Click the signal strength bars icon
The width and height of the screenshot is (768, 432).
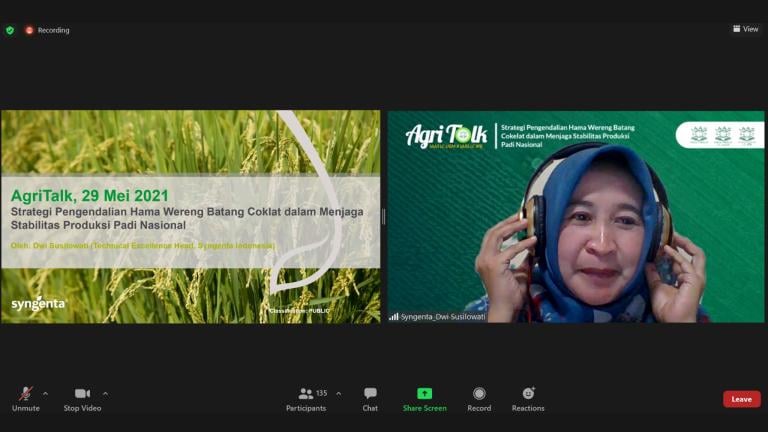(394, 317)
